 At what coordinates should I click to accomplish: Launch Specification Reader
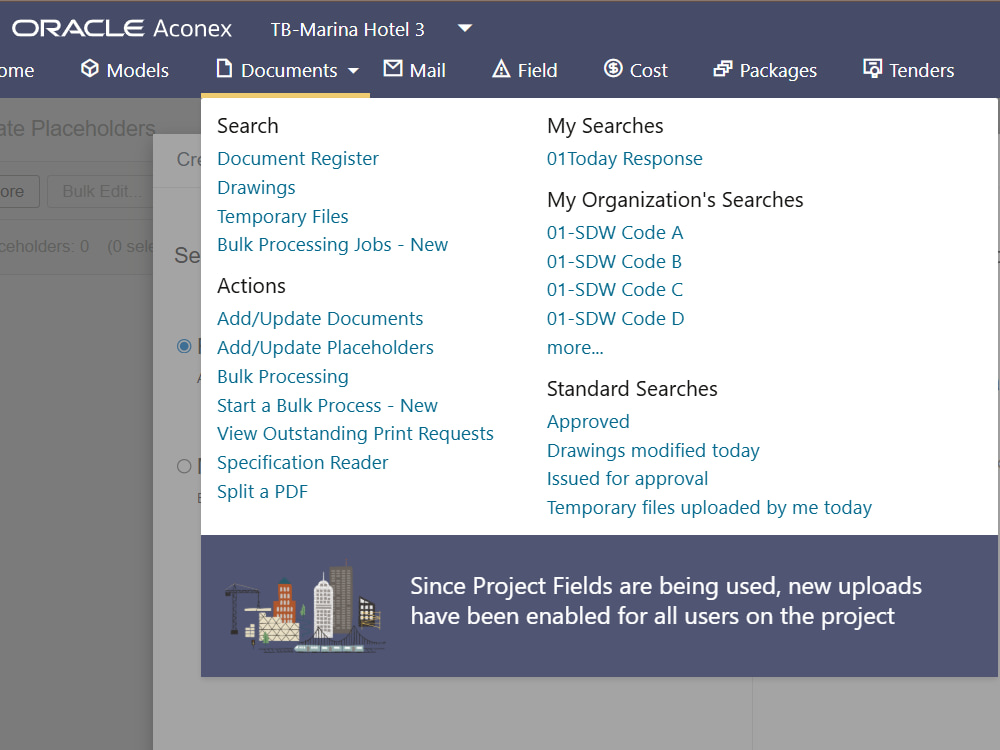302,463
